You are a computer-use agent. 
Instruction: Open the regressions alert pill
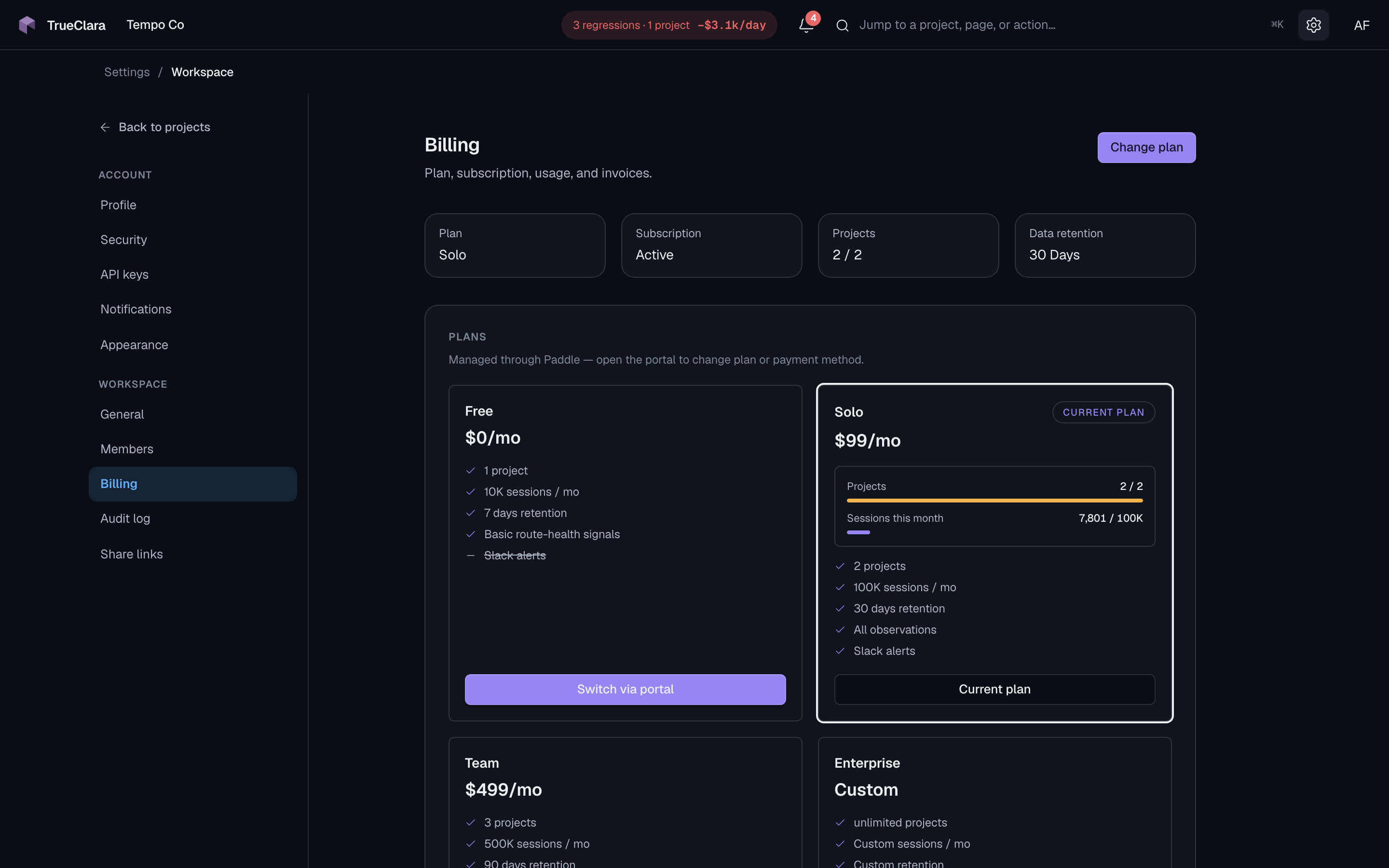click(x=669, y=25)
